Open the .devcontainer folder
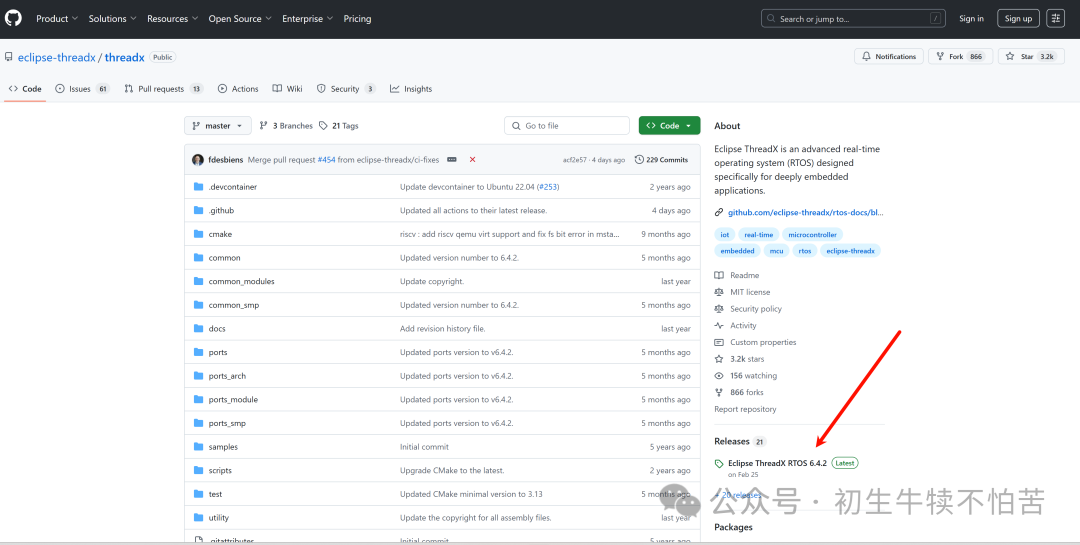Screen dimensions: 1080x545 (233, 187)
